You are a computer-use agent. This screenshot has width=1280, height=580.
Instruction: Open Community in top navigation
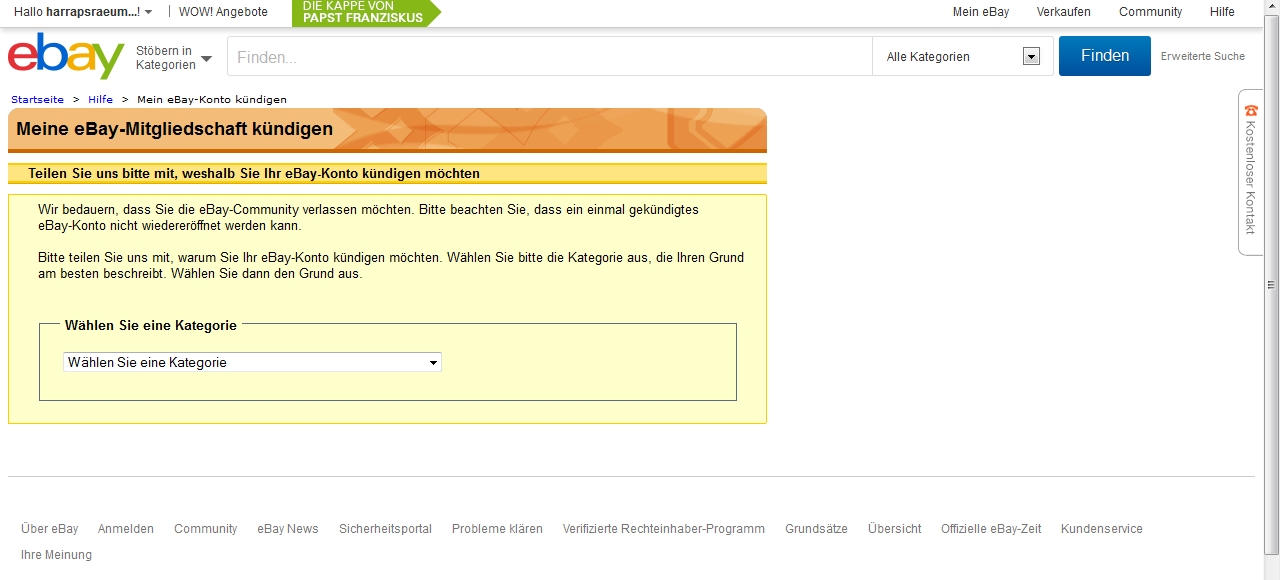click(1150, 12)
